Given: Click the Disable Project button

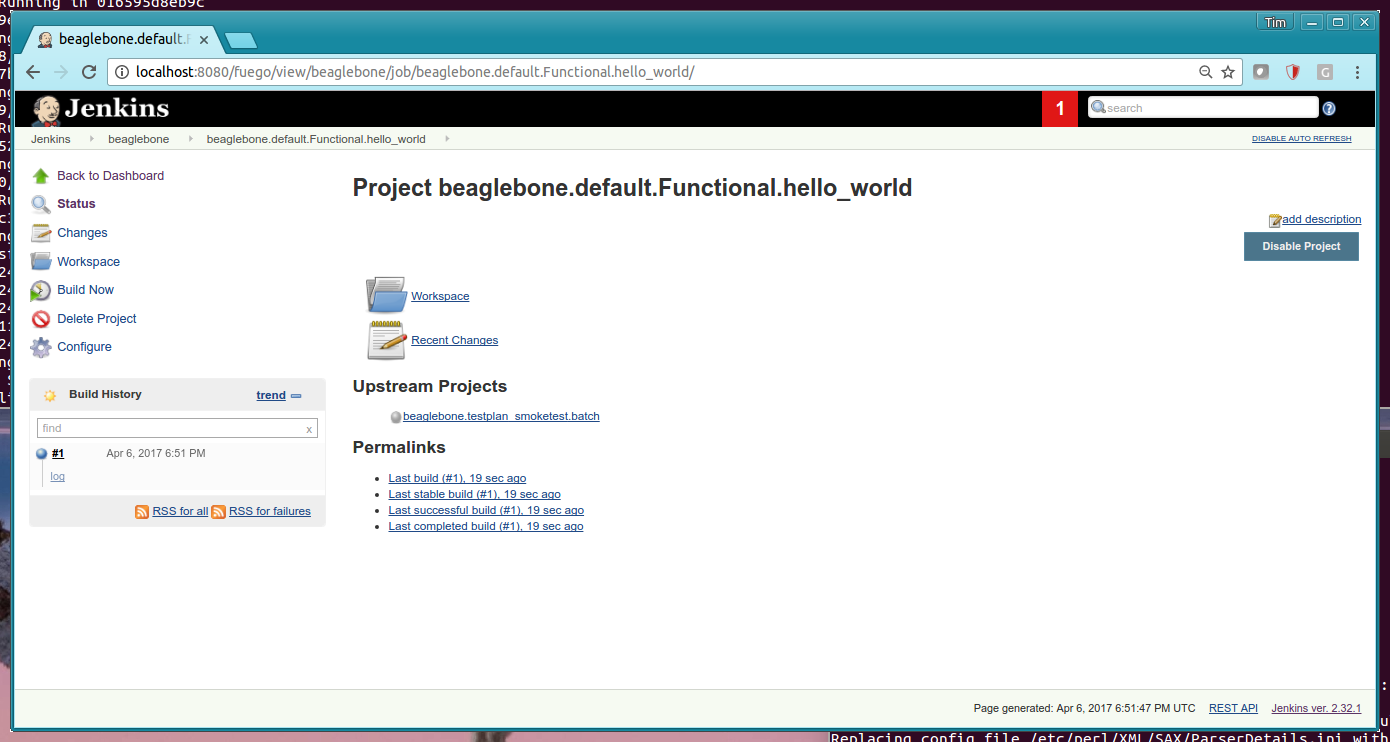Looking at the screenshot, I should point(1301,246).
